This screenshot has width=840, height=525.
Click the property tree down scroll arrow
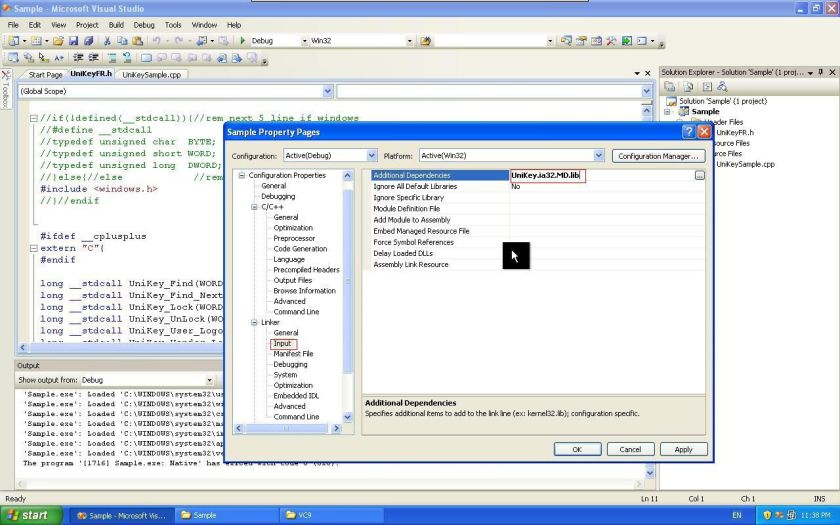pos(348,417)
